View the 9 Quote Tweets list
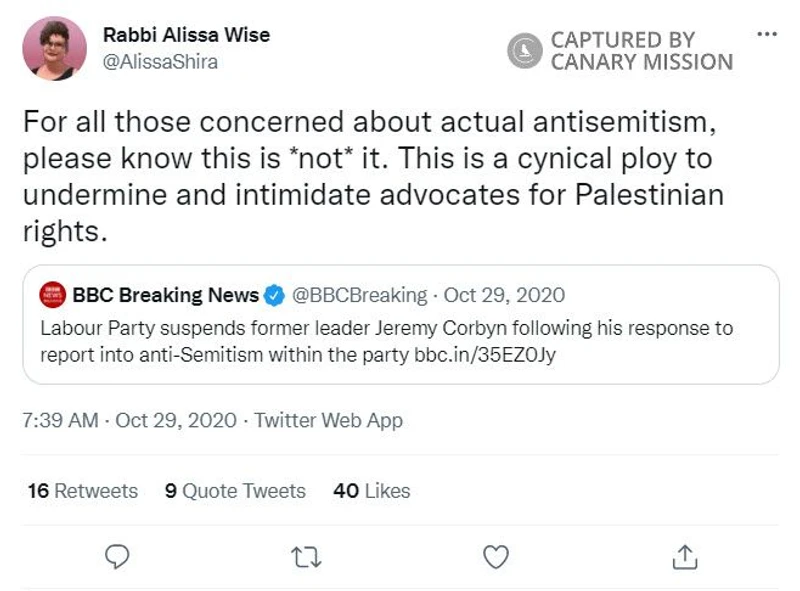 [x=236, y=490]
